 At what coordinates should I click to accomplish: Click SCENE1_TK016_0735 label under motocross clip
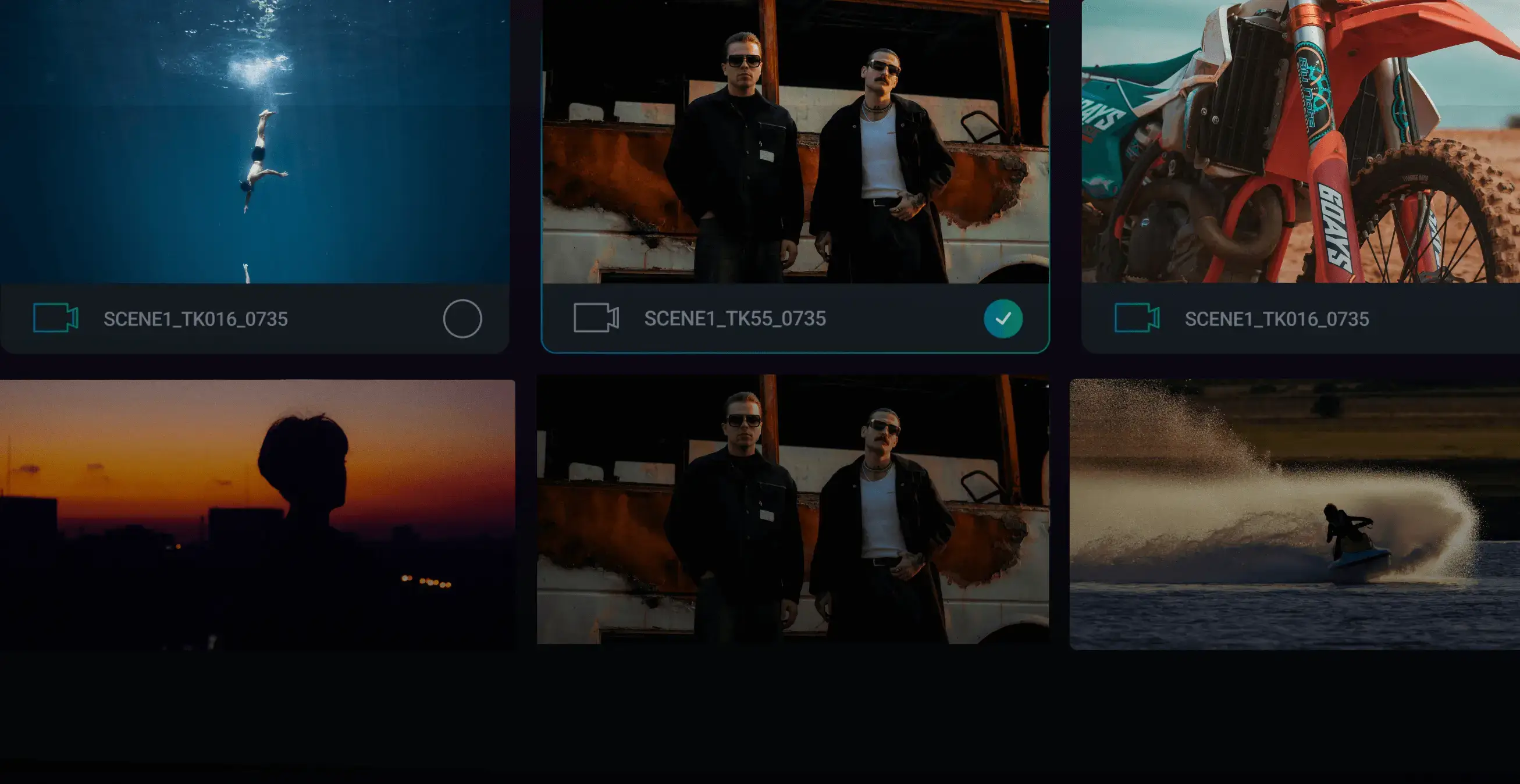click(1276, 319)
